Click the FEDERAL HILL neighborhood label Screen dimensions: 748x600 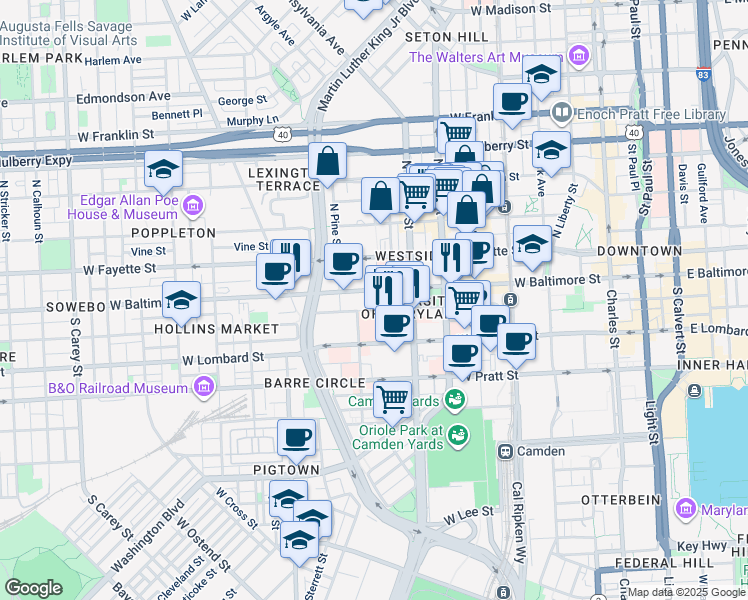point(664,563)
